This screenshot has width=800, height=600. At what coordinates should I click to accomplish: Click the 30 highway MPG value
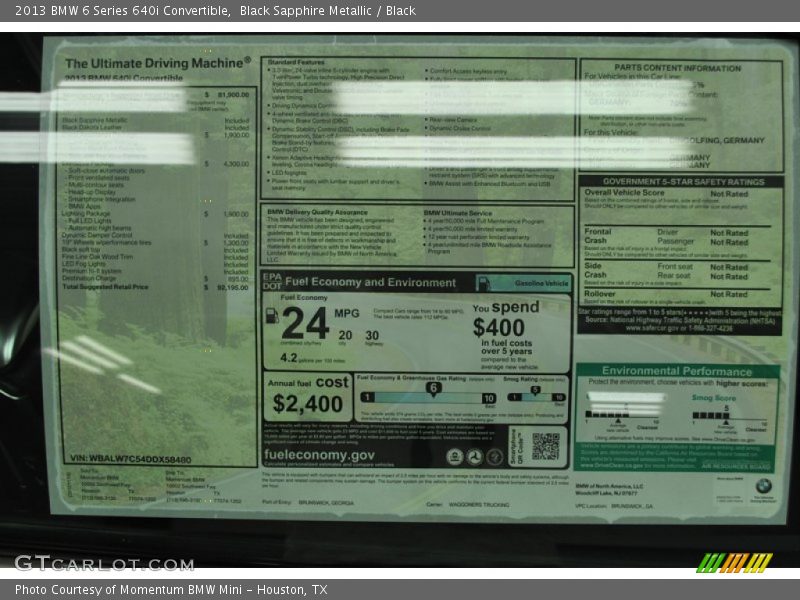tap(372, 335)
